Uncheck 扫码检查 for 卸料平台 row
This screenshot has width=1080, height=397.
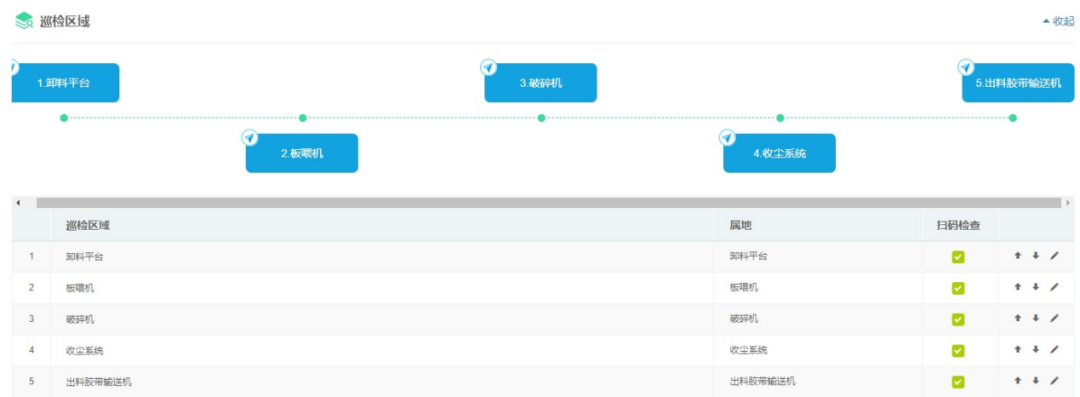tap(957, 256)
